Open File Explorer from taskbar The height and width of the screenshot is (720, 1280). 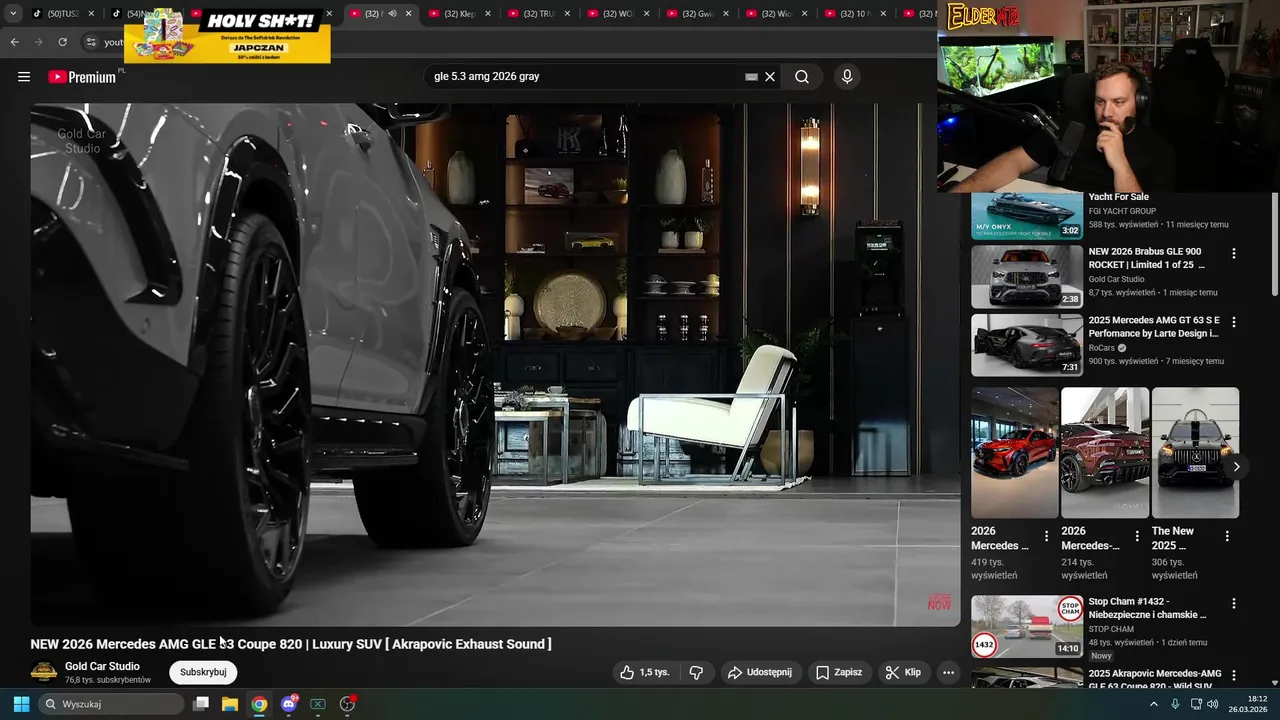(x=229, y=704)
